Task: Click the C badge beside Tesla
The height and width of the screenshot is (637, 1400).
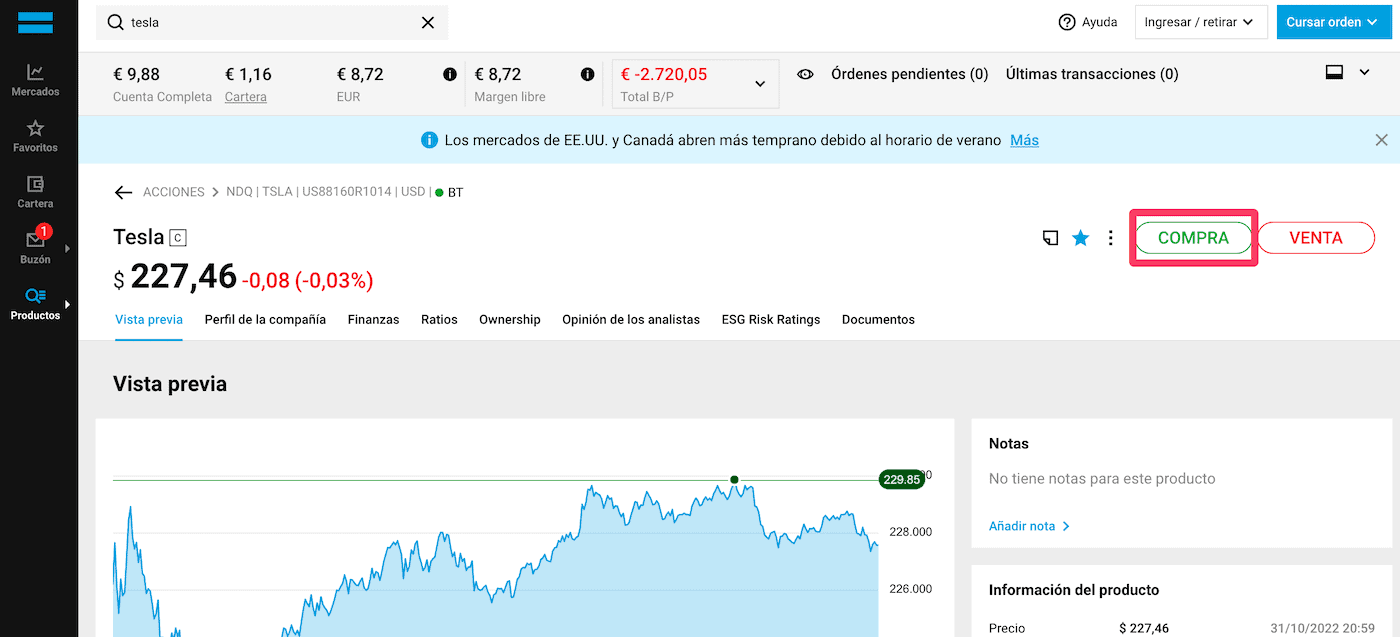Action: [x=178, y=238]
